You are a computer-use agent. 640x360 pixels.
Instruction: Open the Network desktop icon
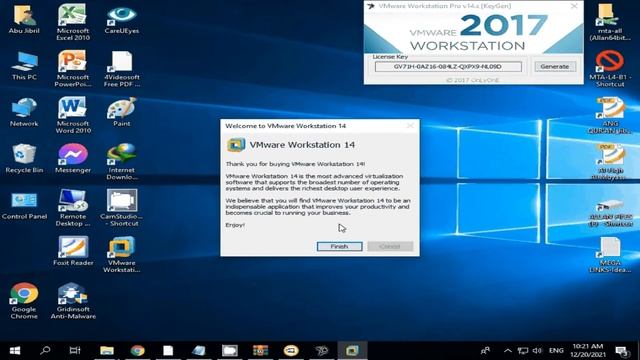coord(24,112)
